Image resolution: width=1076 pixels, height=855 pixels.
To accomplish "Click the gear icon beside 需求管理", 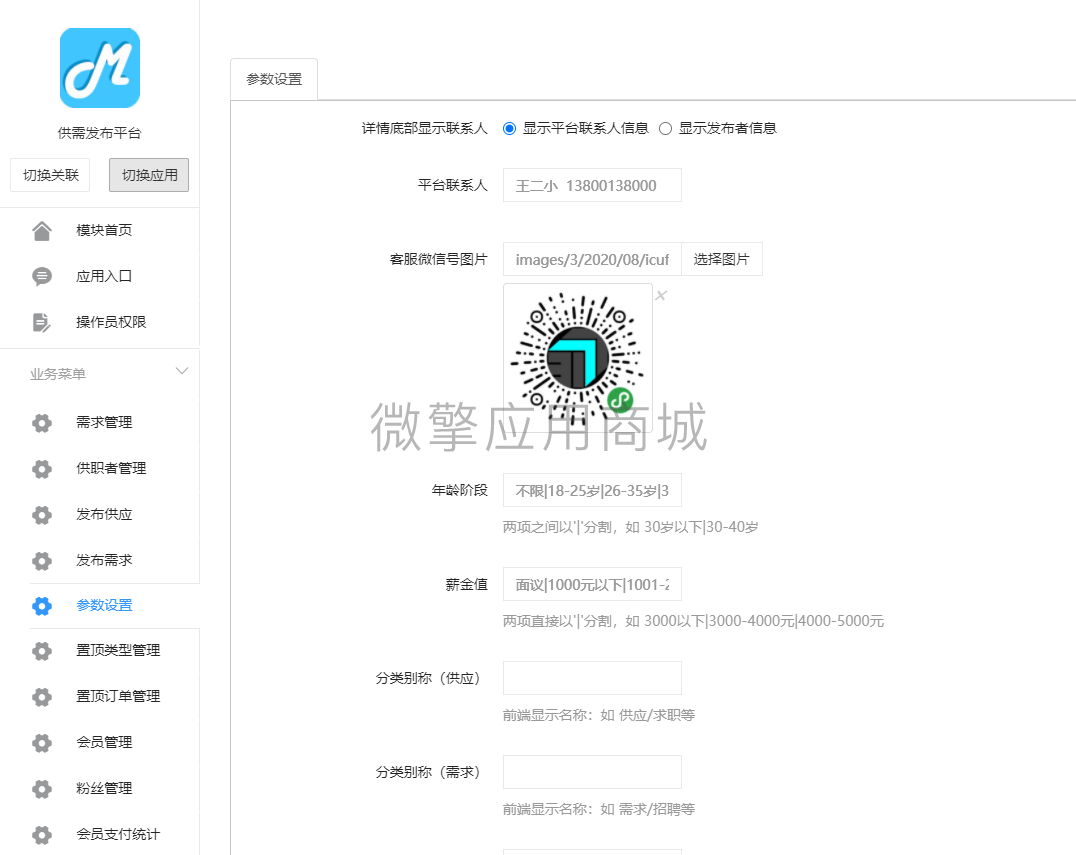I will [42, 423].
